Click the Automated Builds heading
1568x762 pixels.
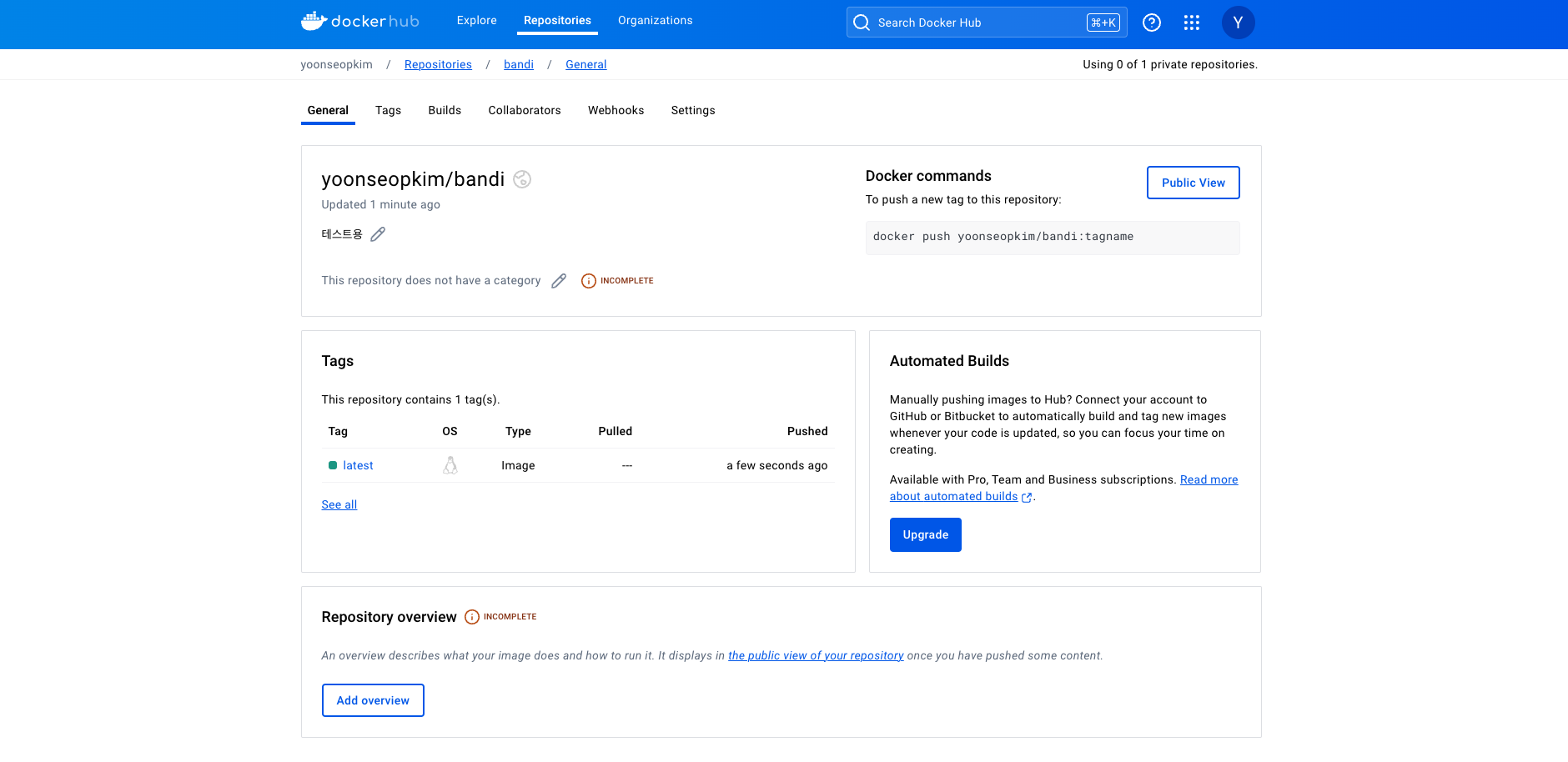click(x=949, y=361)
